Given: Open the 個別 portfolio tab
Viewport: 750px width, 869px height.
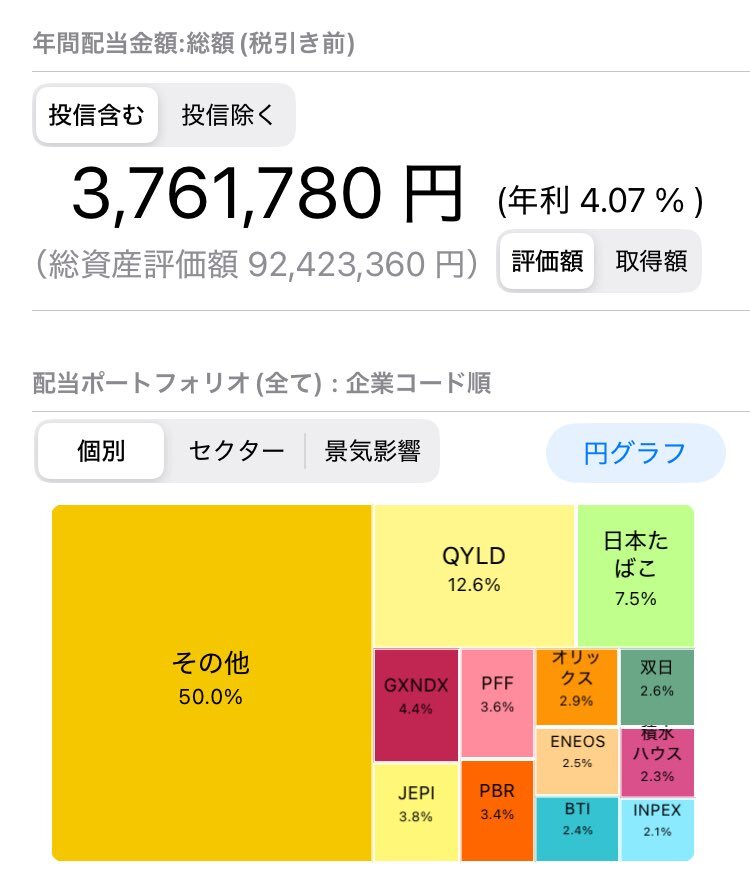Looking at the screenshot, I should tap(101, 451).
